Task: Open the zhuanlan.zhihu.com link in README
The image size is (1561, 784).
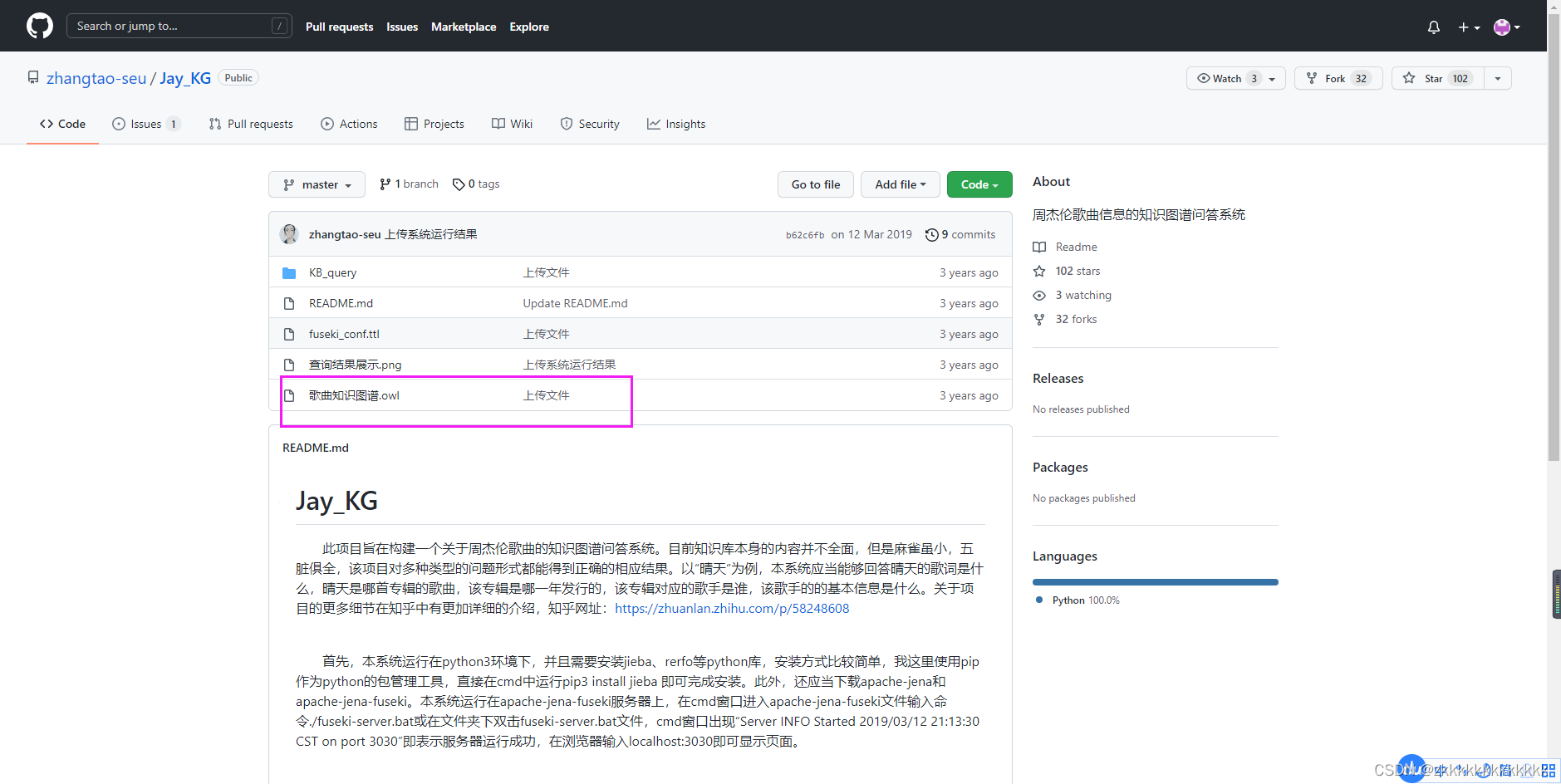Action: point(732,609)
